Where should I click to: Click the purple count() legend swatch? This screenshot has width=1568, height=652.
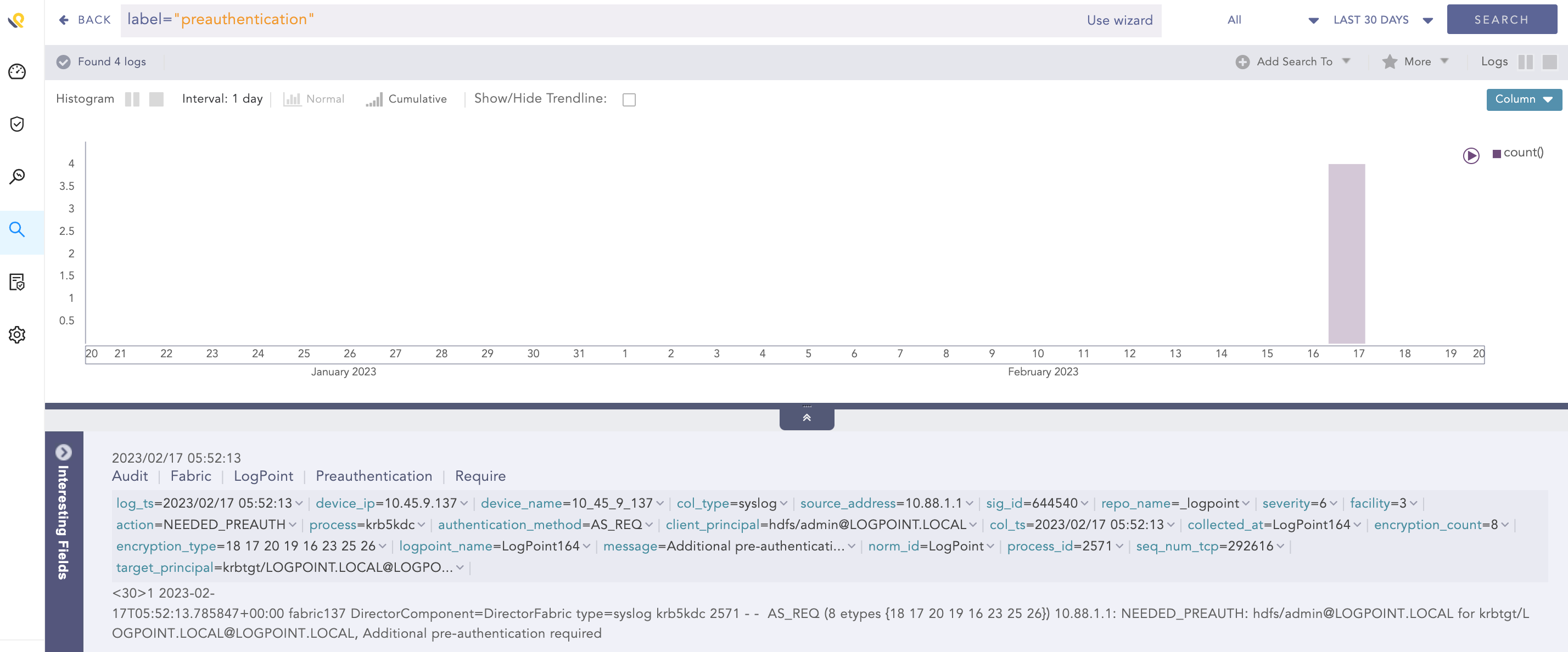point(1497,153)
